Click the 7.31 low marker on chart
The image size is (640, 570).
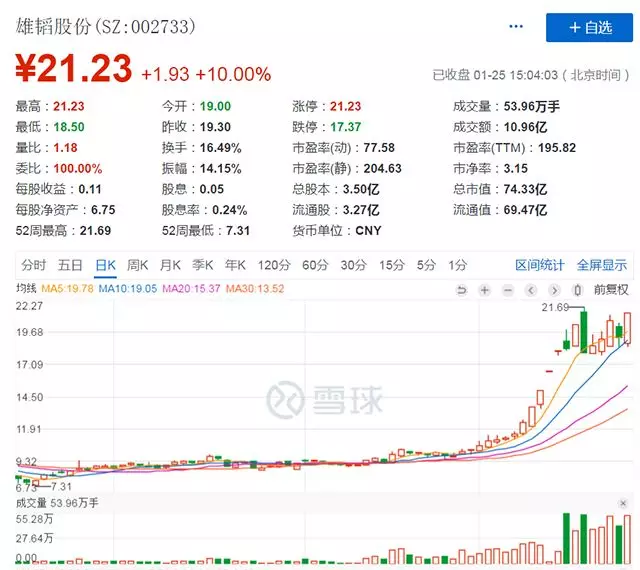tap(61, 486)
